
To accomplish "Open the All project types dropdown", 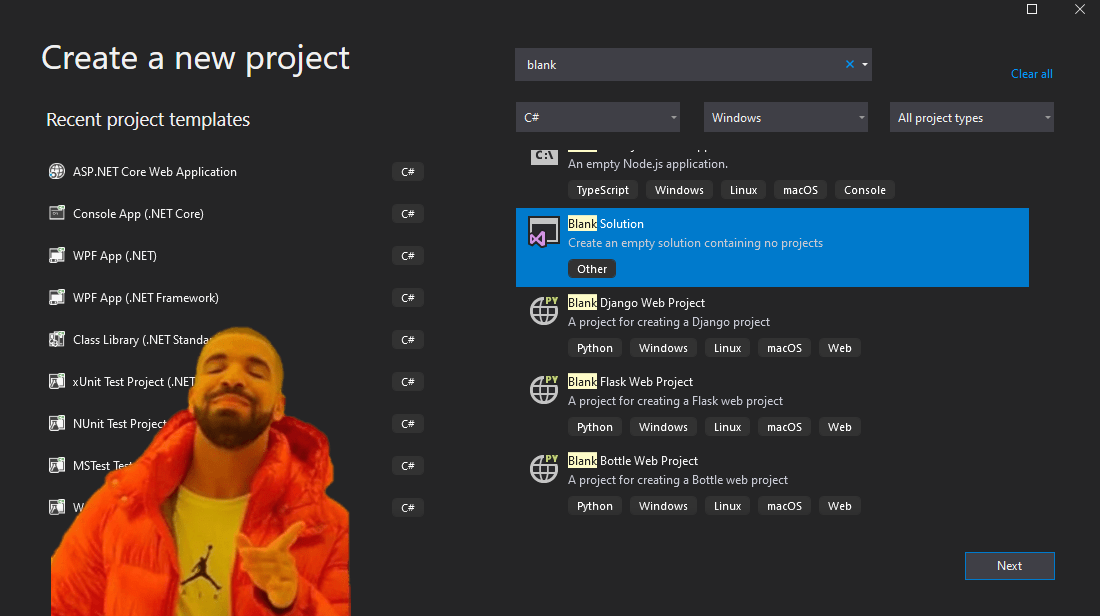I will coord(972,117).
